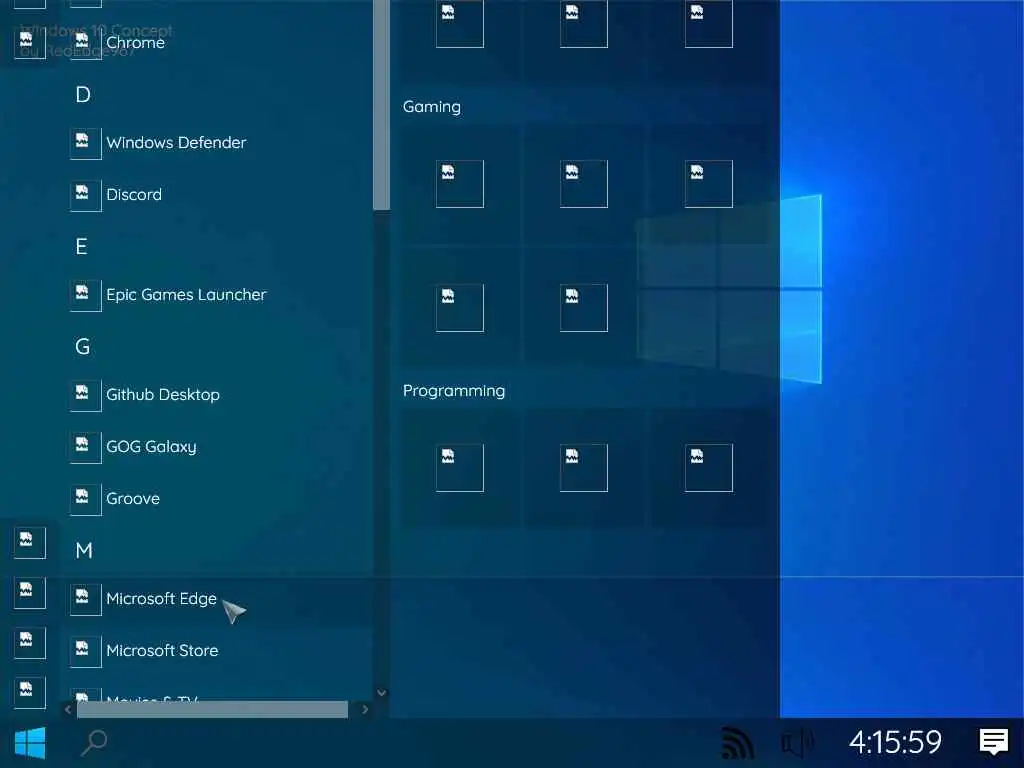Open last tile in Programming group
This screenshot has height=768, width=1024.
[x=709, y=468]
